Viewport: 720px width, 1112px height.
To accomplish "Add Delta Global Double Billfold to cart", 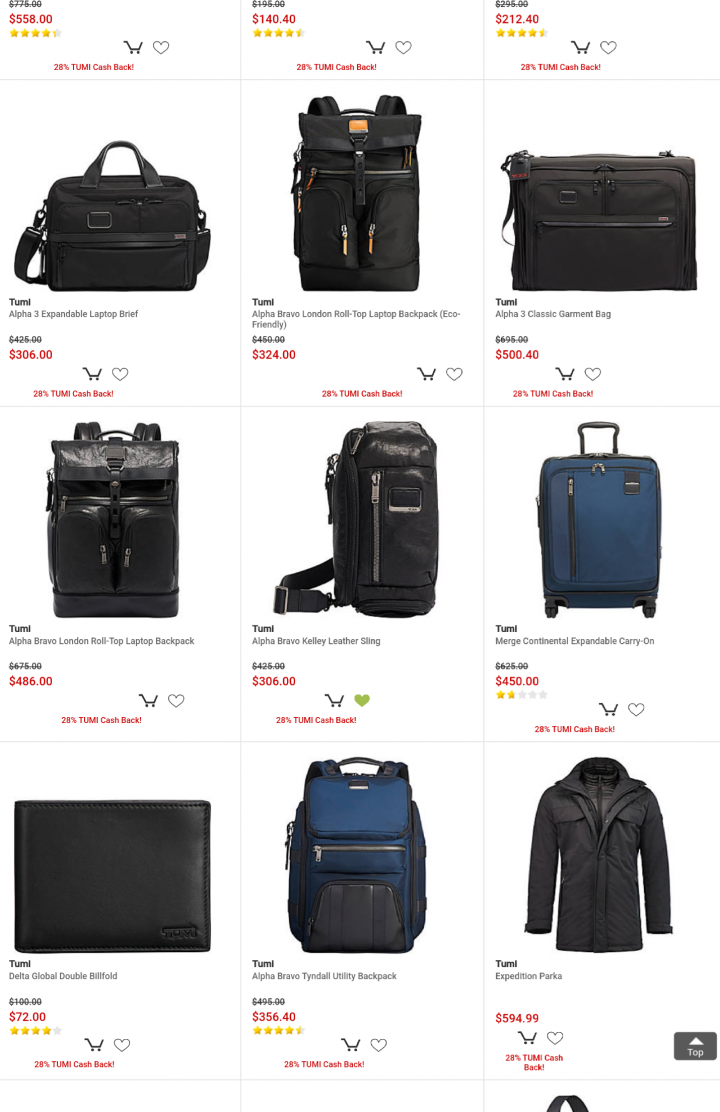I will click(x=94, y=1045).
